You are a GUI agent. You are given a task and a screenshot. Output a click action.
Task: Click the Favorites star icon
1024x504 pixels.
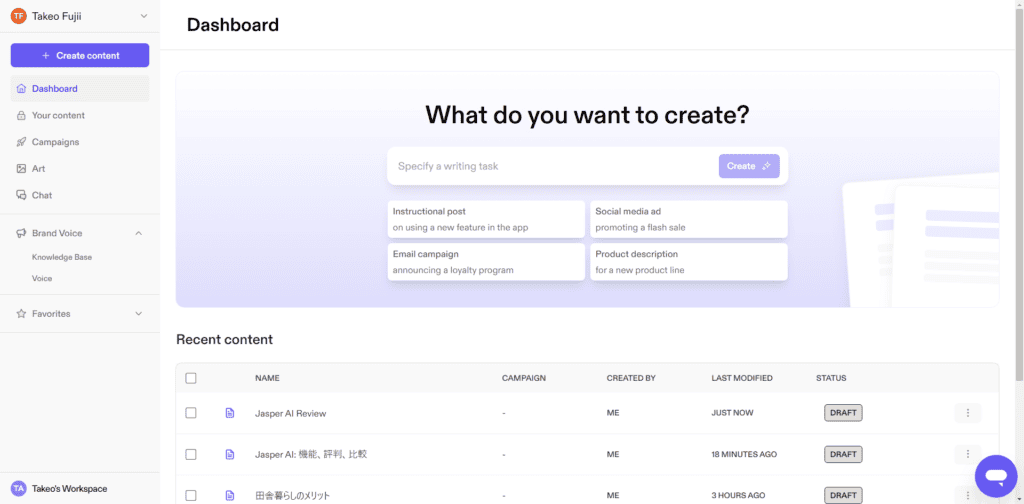(21, 314)
